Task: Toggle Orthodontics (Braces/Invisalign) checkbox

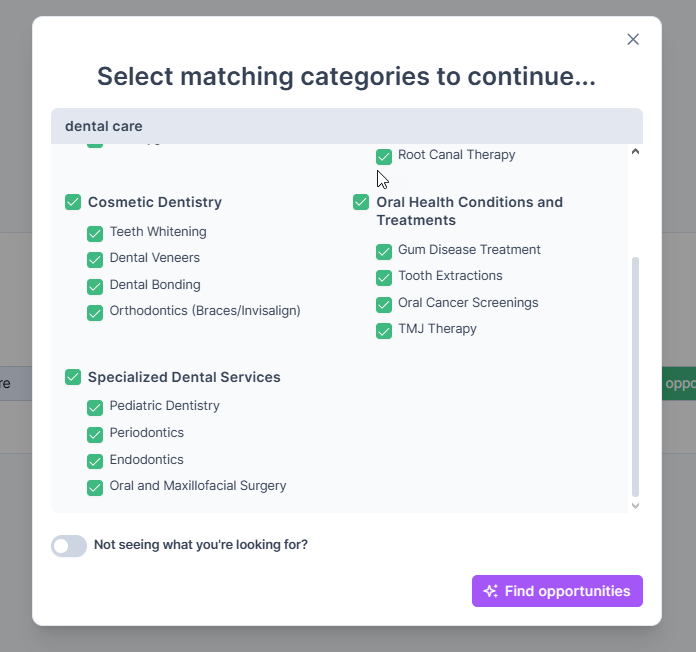Action: coord(95,312)
